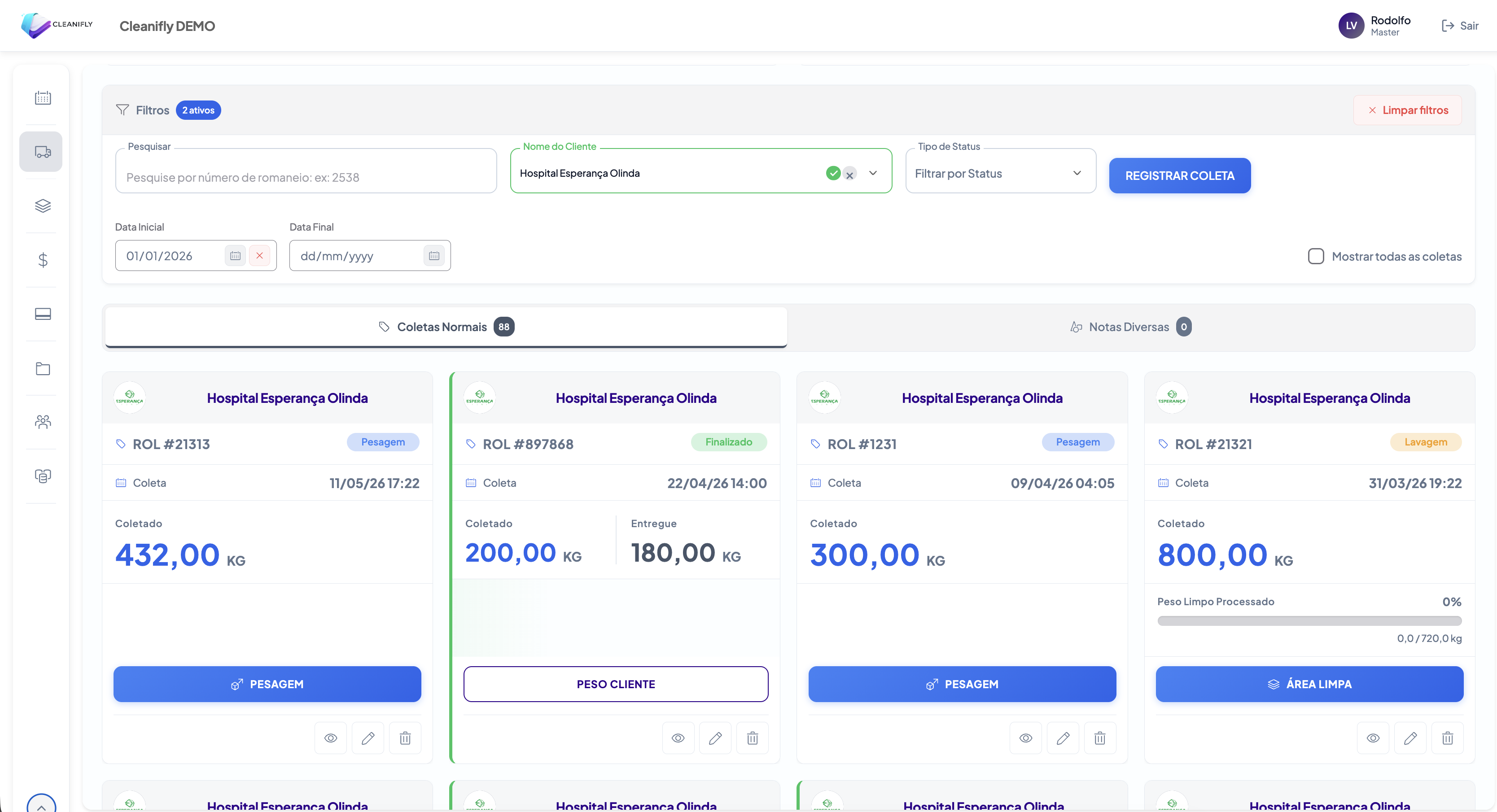This screenshot has width=1497, height=812.
Task: Expand the sidebar with the bottom chevron button
Action: pos(41,804)
